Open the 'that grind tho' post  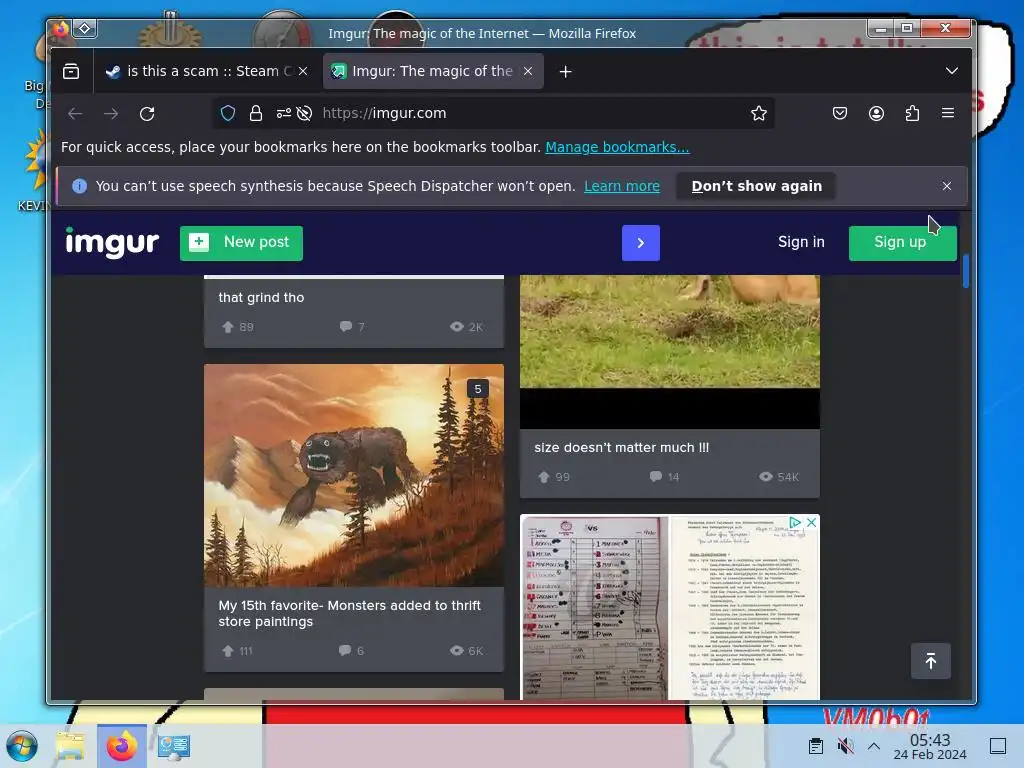click(x=261, y=298)
